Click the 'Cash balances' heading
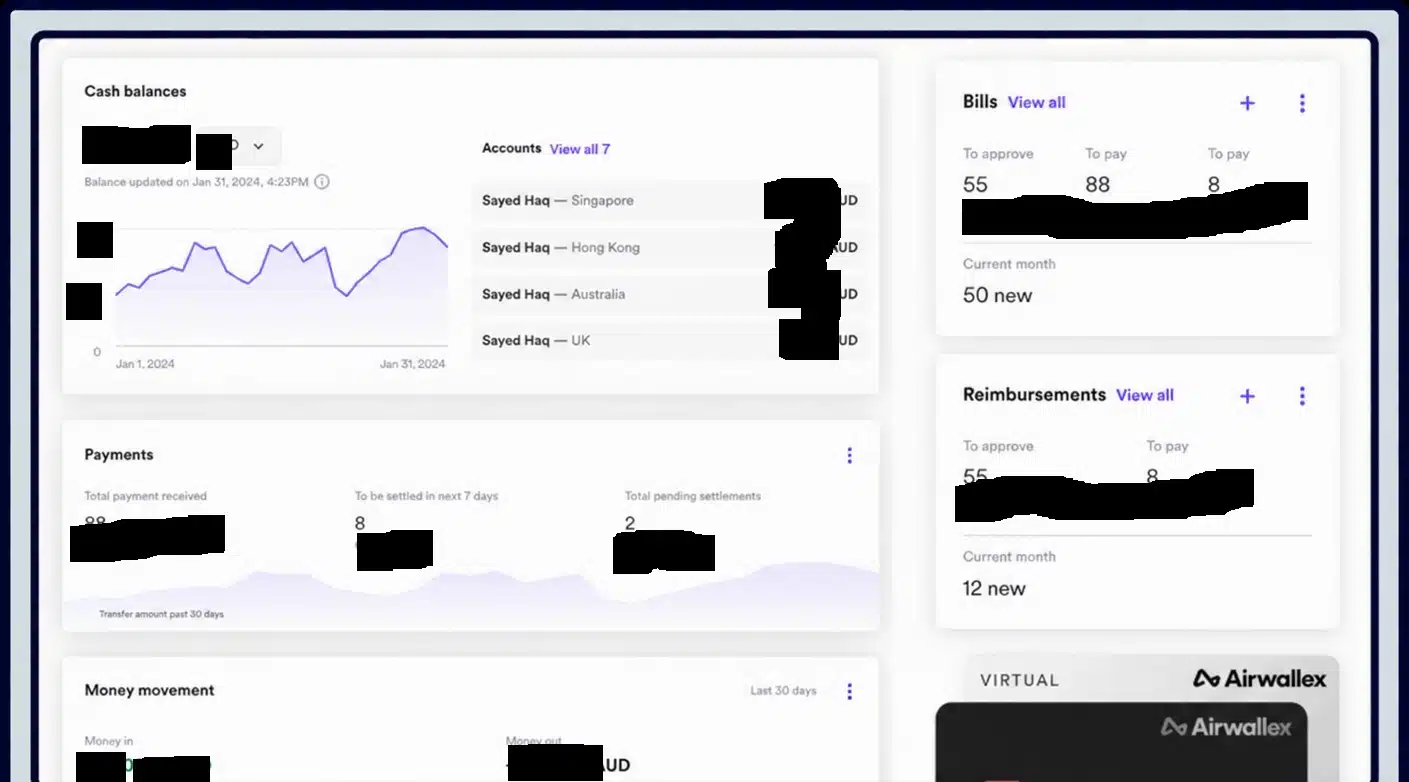1409x782 pixels. point(135,91)
